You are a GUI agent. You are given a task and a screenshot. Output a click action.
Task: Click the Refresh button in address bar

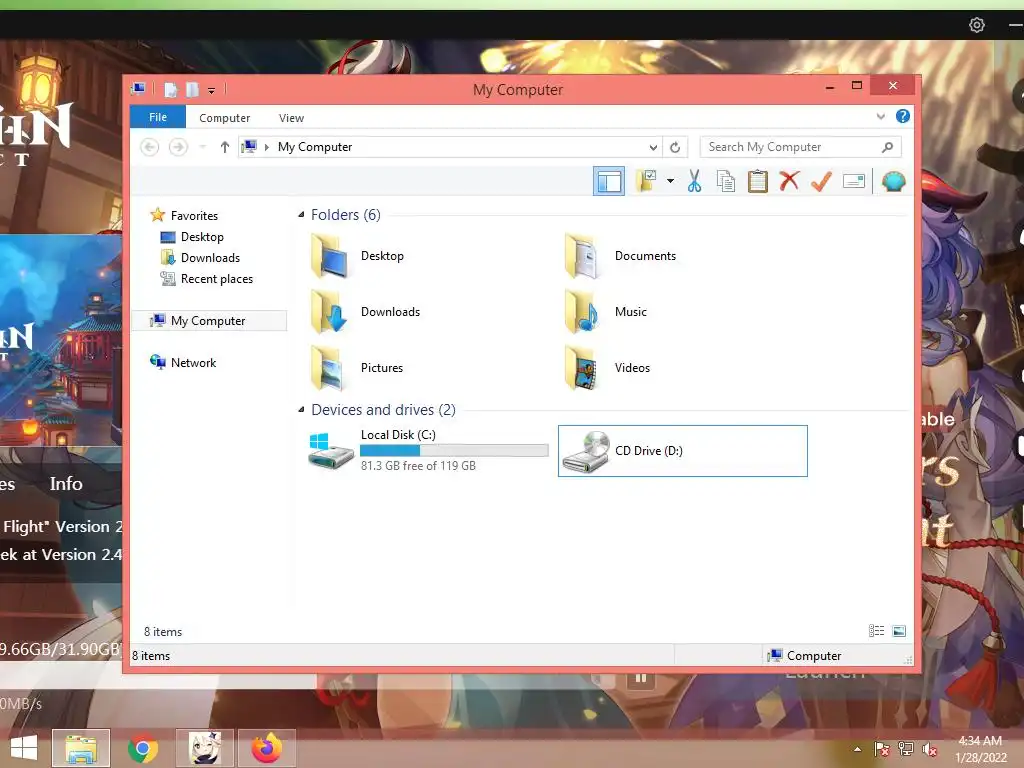(x=675, y=148)
